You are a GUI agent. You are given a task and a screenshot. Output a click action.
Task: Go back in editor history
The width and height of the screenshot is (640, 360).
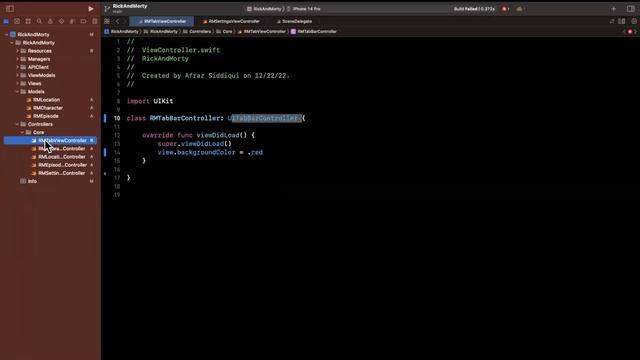pyautogui.click(x=118, y=21)
